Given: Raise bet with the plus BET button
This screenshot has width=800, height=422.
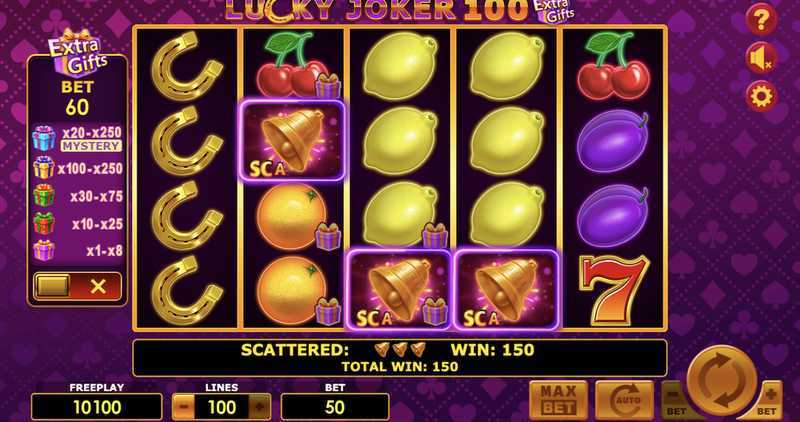Looking at the screenshot, I should 769,400.
